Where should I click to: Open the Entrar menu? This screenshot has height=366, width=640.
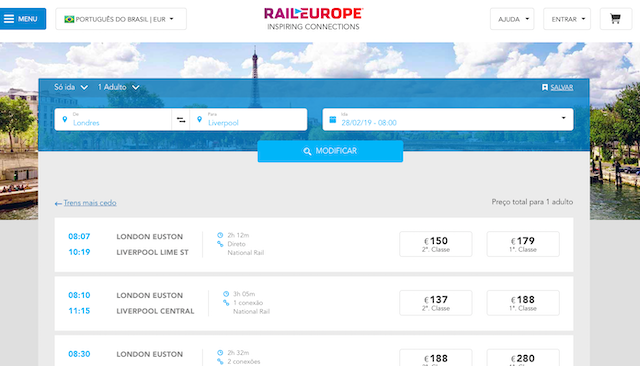567,19
